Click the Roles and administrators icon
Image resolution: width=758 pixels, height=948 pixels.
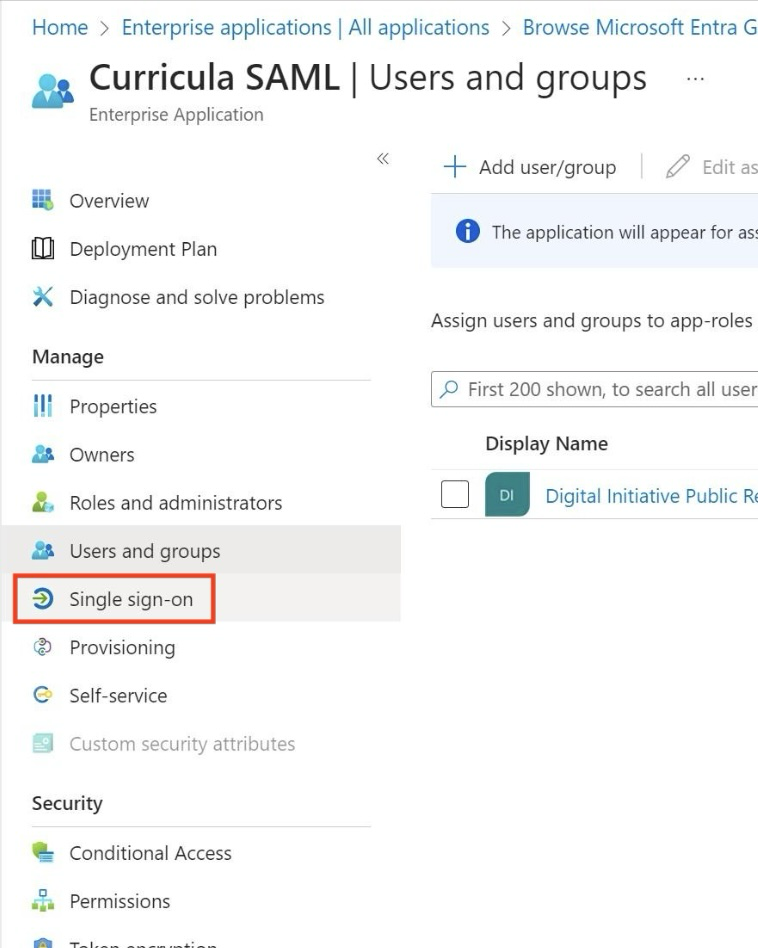tap(42, 502)
